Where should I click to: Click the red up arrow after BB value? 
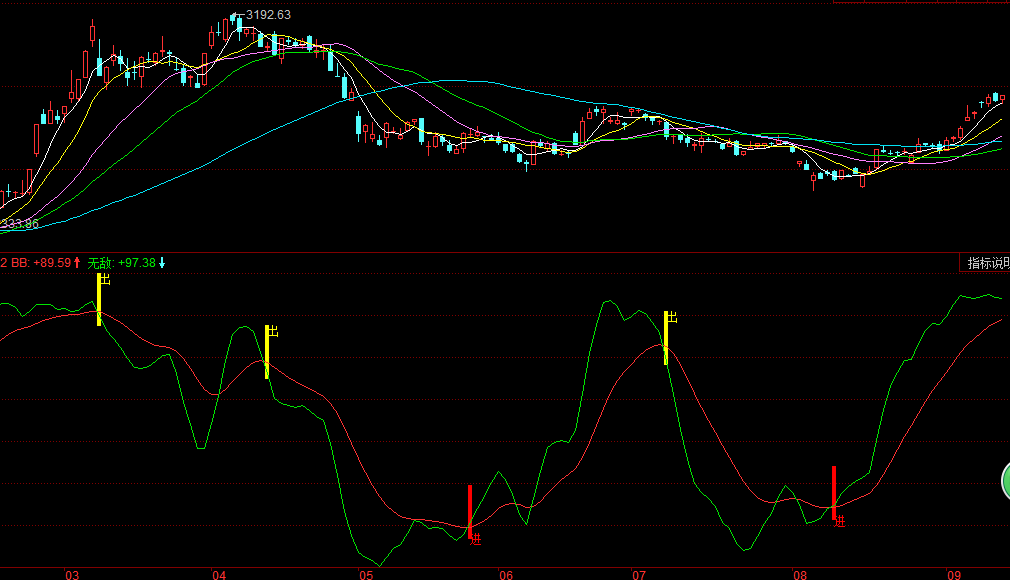click(77, 263)
